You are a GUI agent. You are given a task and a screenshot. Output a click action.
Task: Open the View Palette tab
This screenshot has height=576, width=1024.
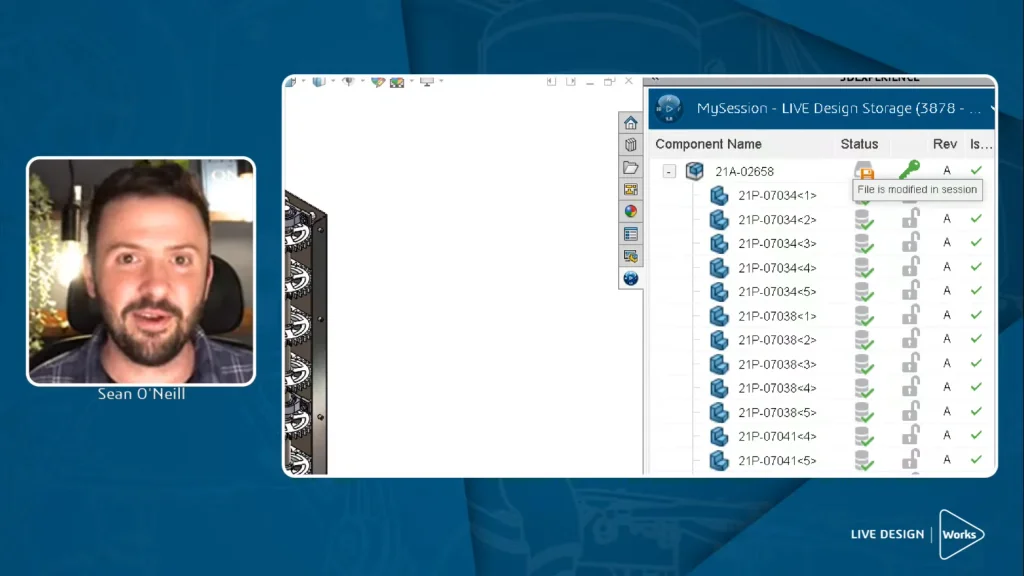point(631,189)
